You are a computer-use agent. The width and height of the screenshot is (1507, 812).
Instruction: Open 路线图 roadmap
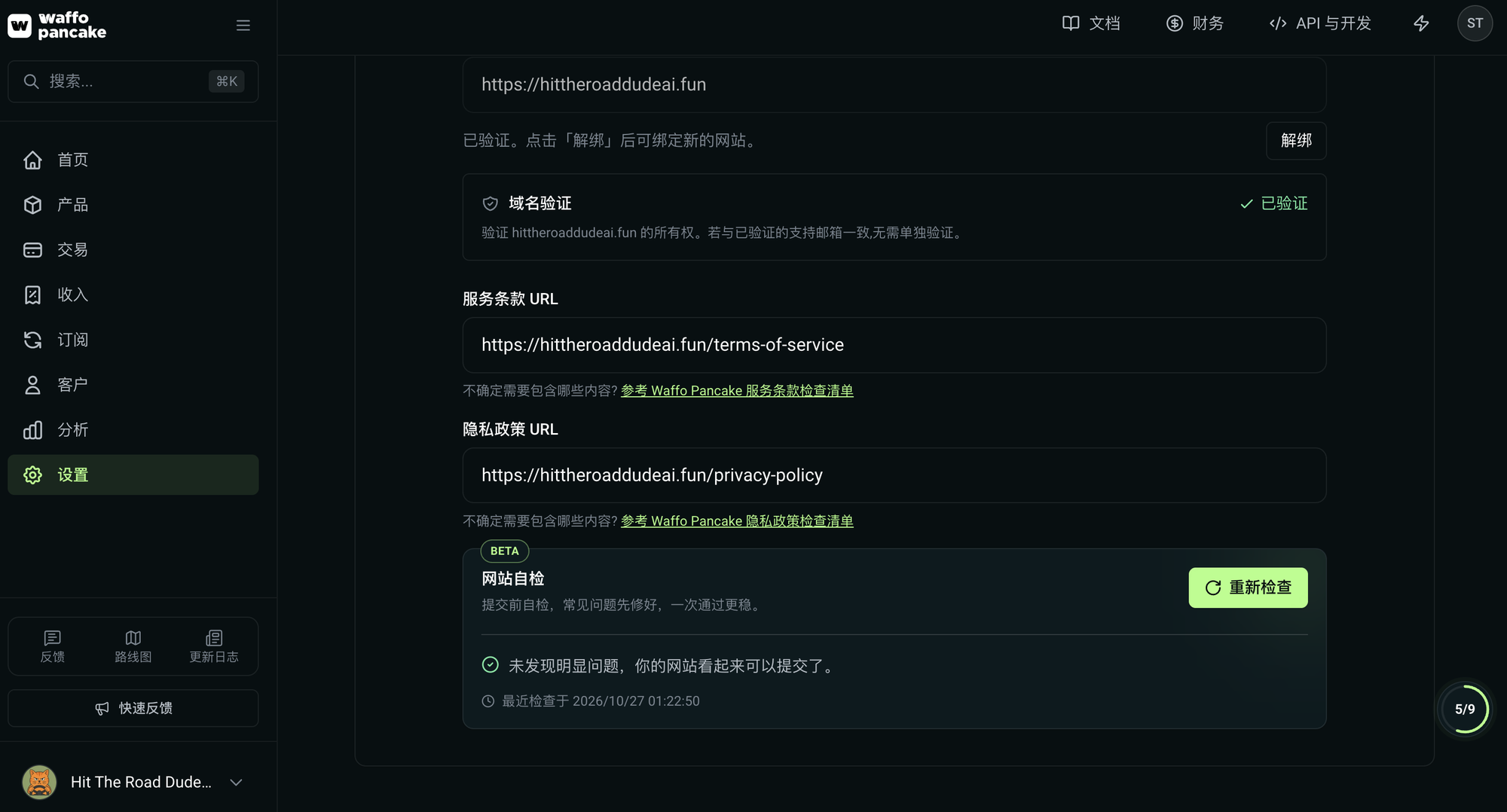click(x=133, y=646)
